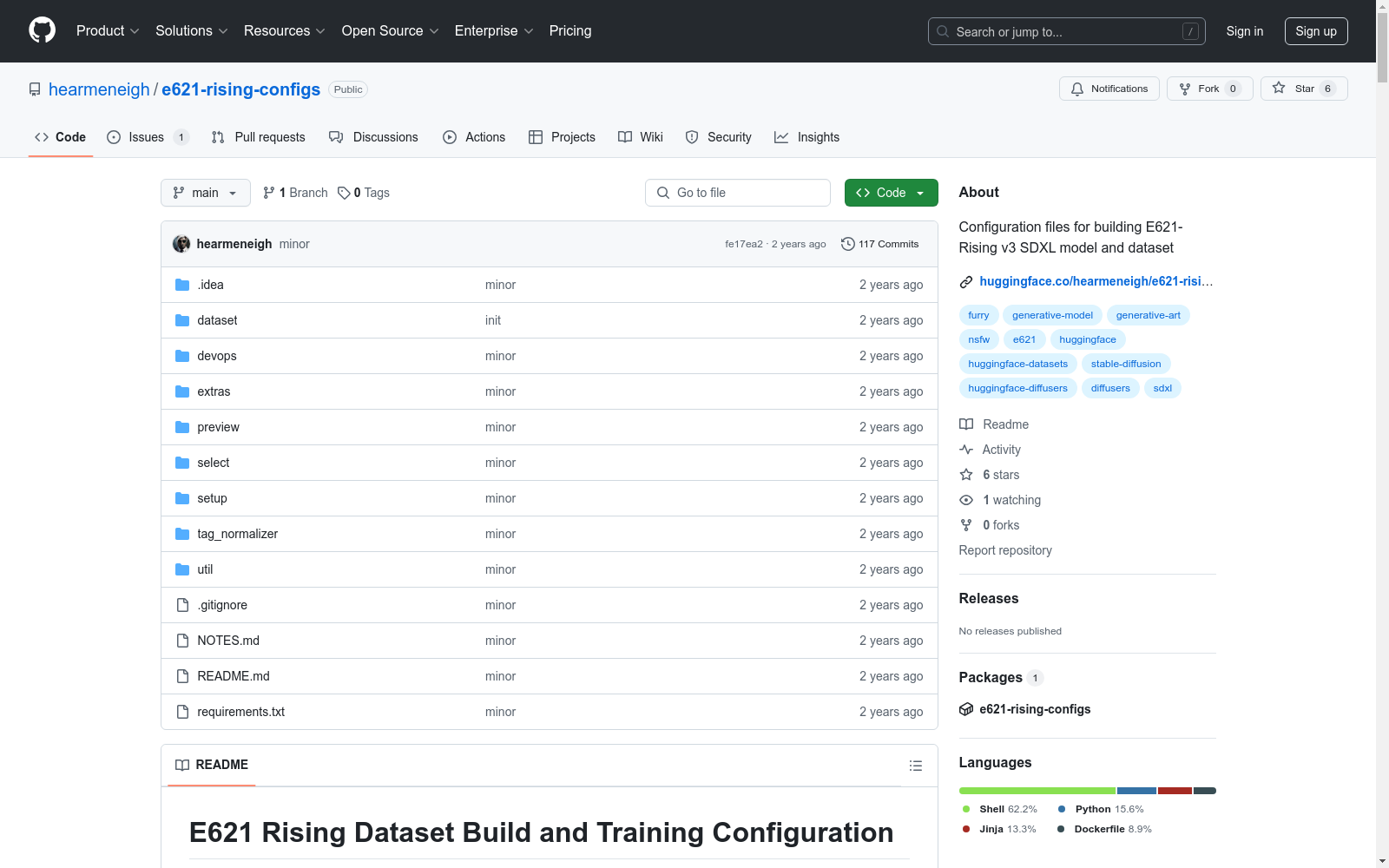Click the Readme book icon in sidebar
1389x868 pixels.
click(x=966, y=424)
